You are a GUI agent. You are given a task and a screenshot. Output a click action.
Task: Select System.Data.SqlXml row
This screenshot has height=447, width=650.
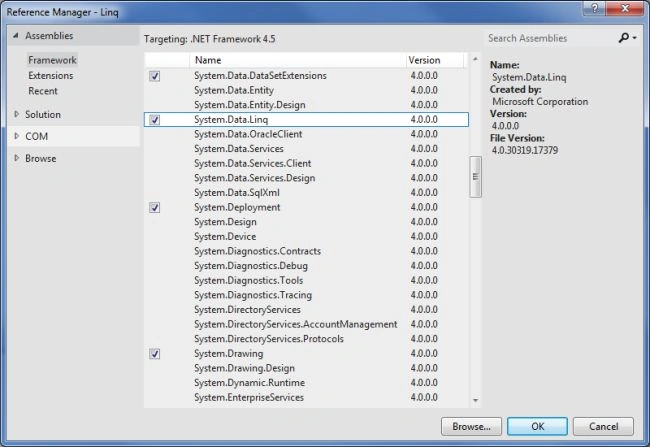tap(306, 193)
